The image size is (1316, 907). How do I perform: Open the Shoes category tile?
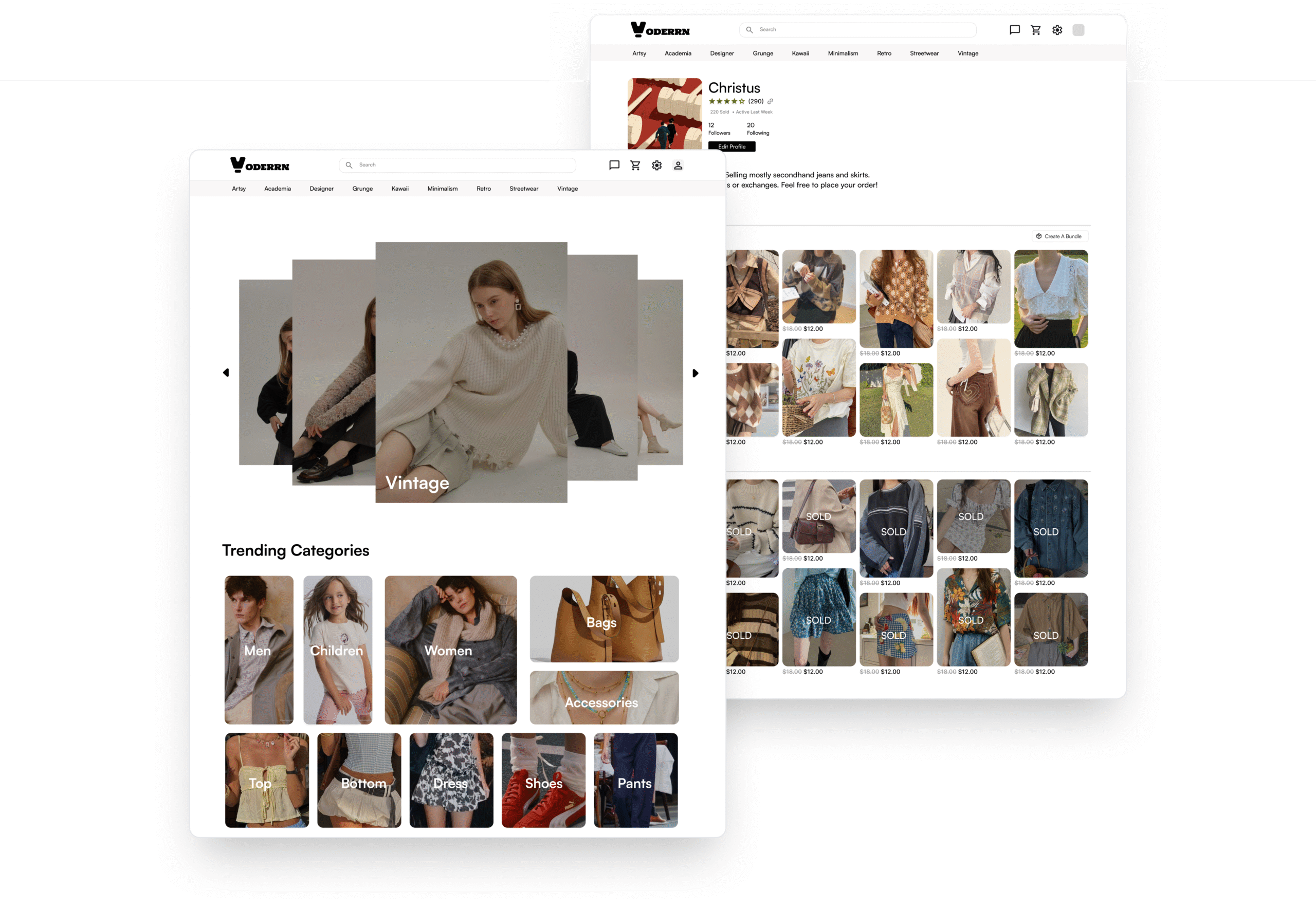[x=543, y=780]
